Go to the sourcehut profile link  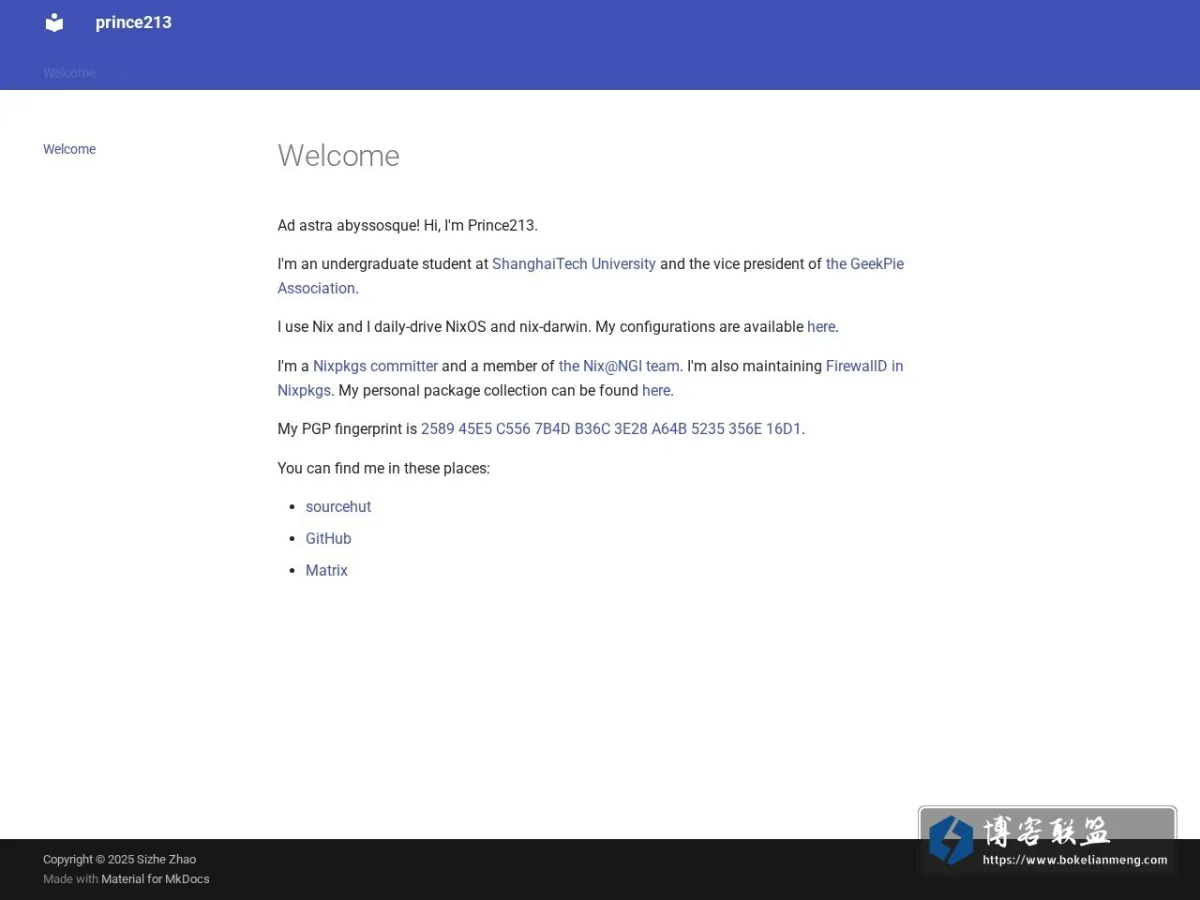pos(338,507)
